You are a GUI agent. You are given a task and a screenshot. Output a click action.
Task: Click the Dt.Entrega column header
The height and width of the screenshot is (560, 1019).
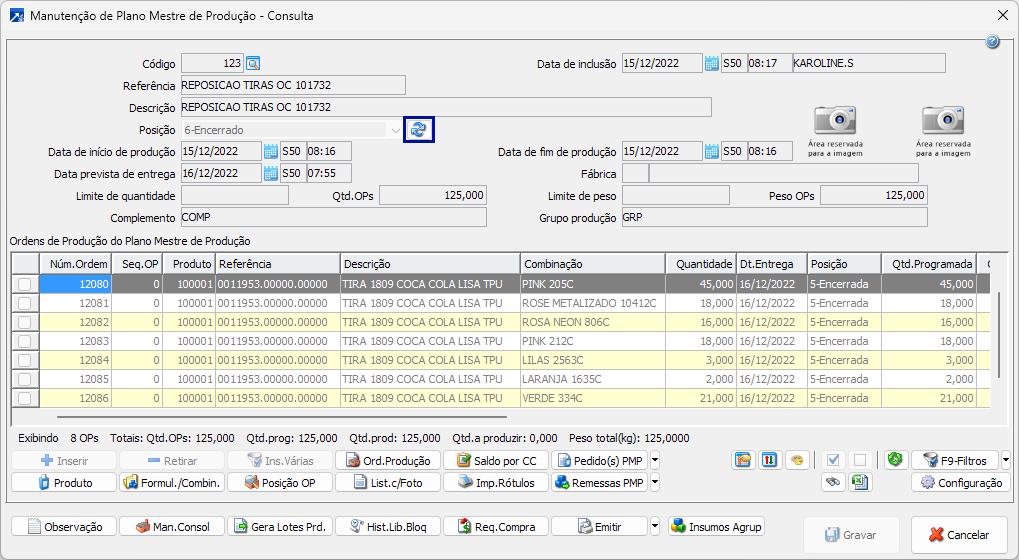click(771, 264)
